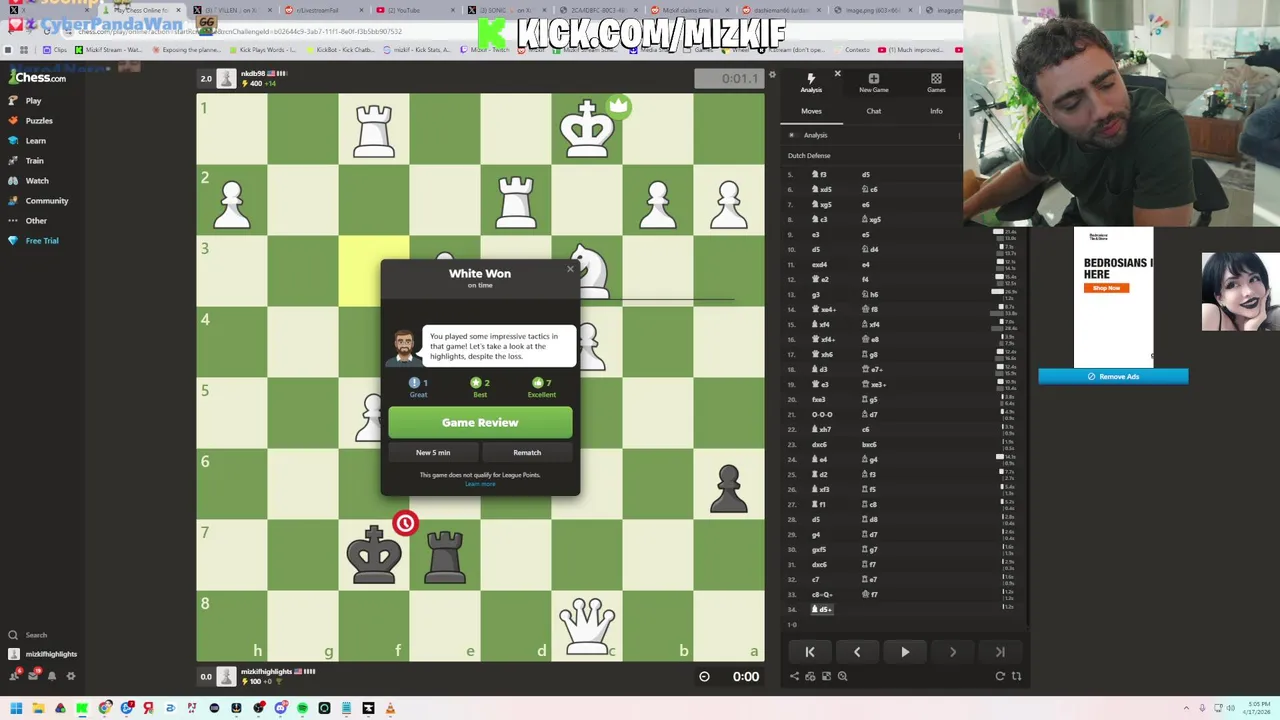Open the notifications bell icon
The width and height of the screenshot is (1280, 720).
52,676
